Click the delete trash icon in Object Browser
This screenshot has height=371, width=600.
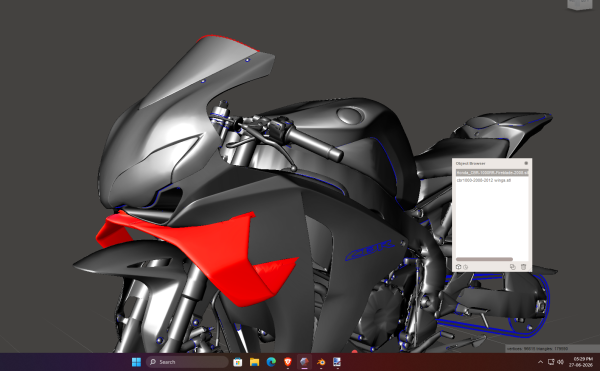[x=523, y=267]
